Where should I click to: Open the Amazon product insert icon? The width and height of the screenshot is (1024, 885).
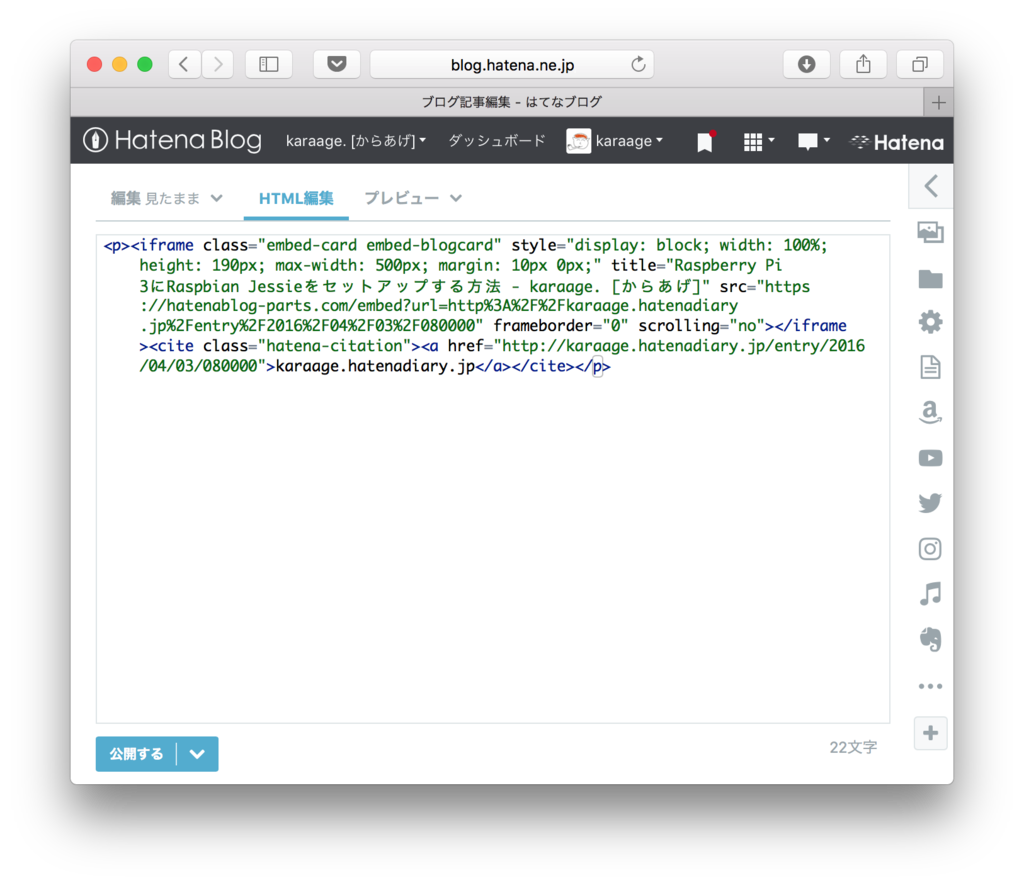click(x=931, y=413)
